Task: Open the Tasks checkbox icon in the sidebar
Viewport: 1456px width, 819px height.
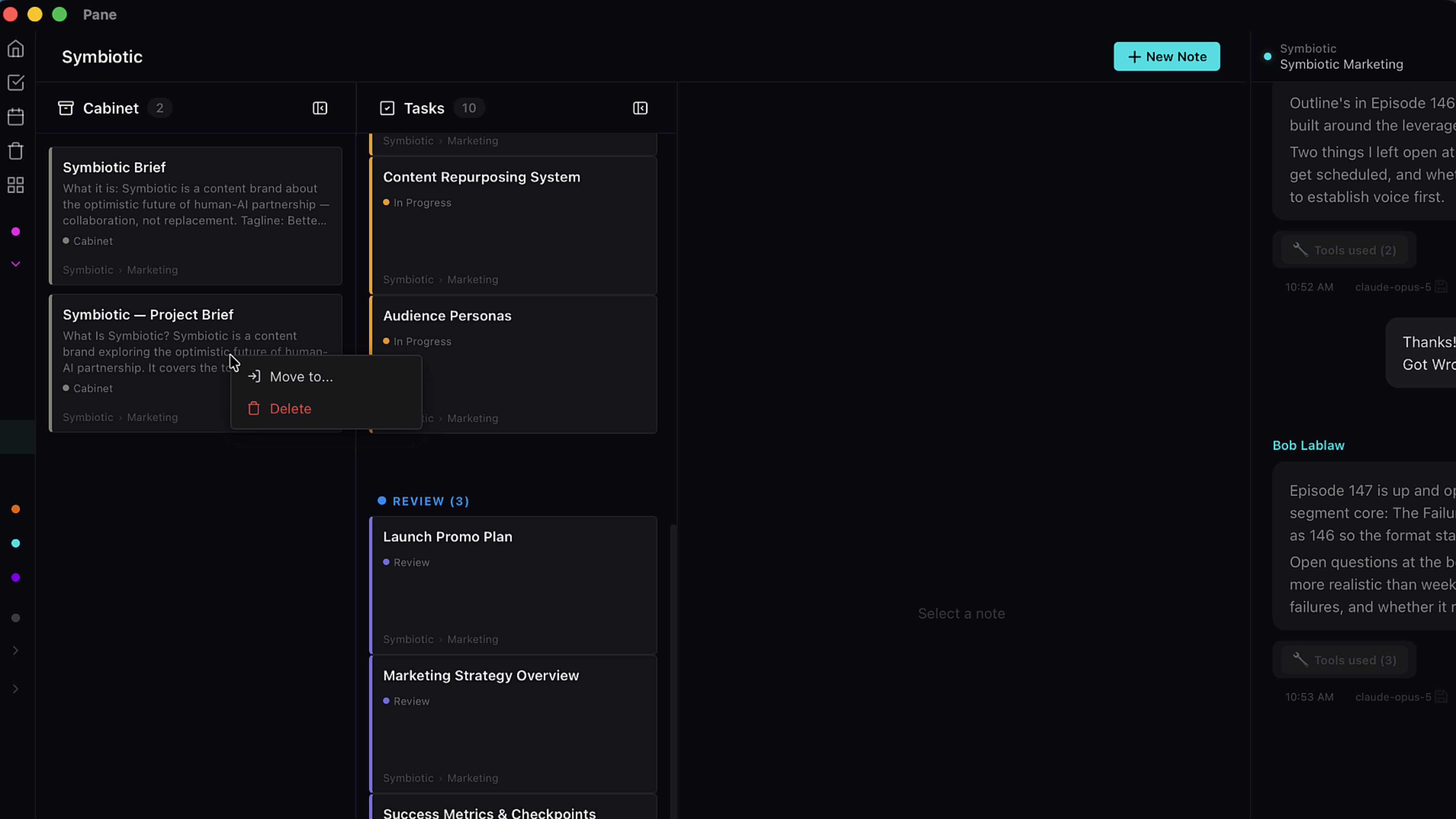Action: (x=16, y=82)
